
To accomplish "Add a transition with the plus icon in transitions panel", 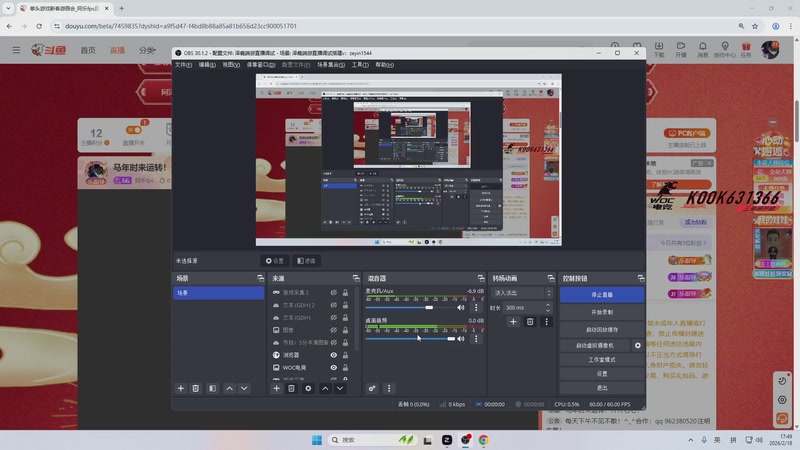I will 513,321.
